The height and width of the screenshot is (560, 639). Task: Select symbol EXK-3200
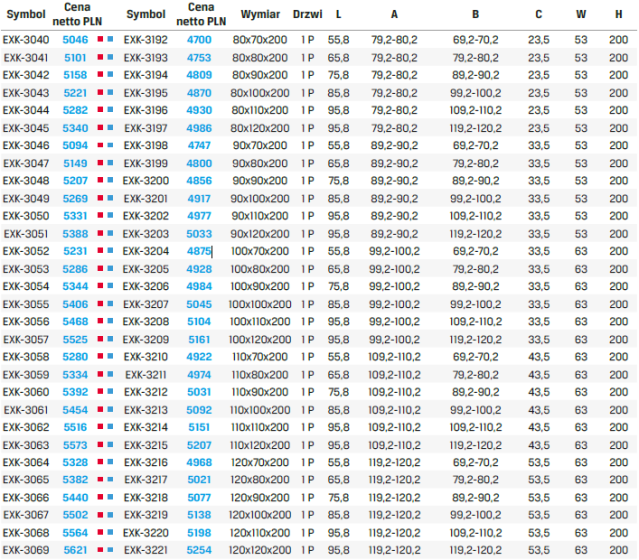[x=145, y=181]
